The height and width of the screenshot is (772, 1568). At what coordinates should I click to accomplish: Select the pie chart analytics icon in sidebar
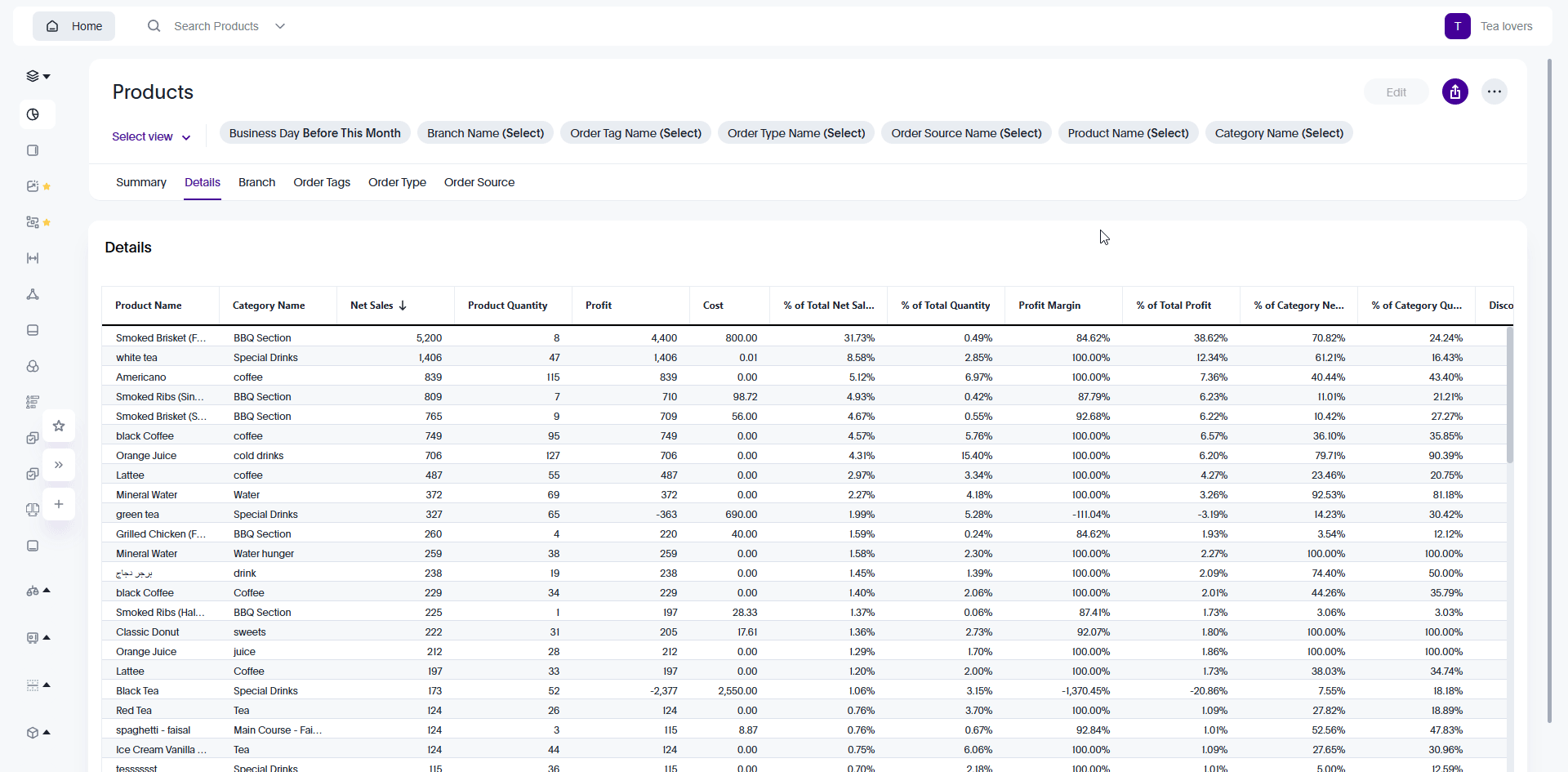[33, 114]
